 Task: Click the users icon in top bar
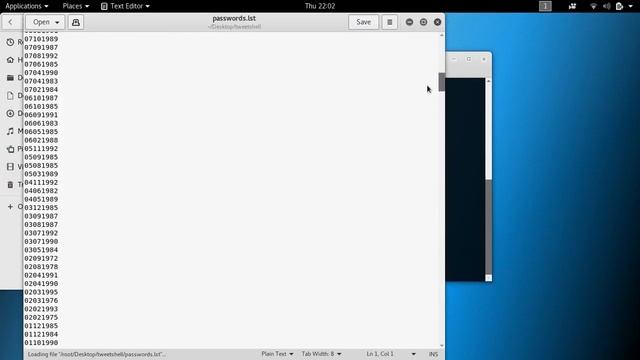(572, 6)
